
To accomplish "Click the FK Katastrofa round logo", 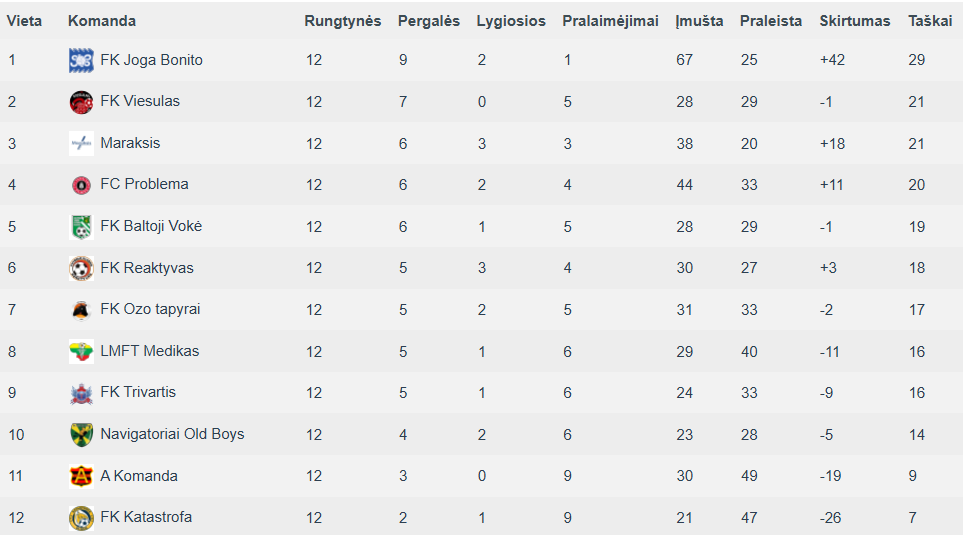I will pyautogui.click(x=81, y=517).
